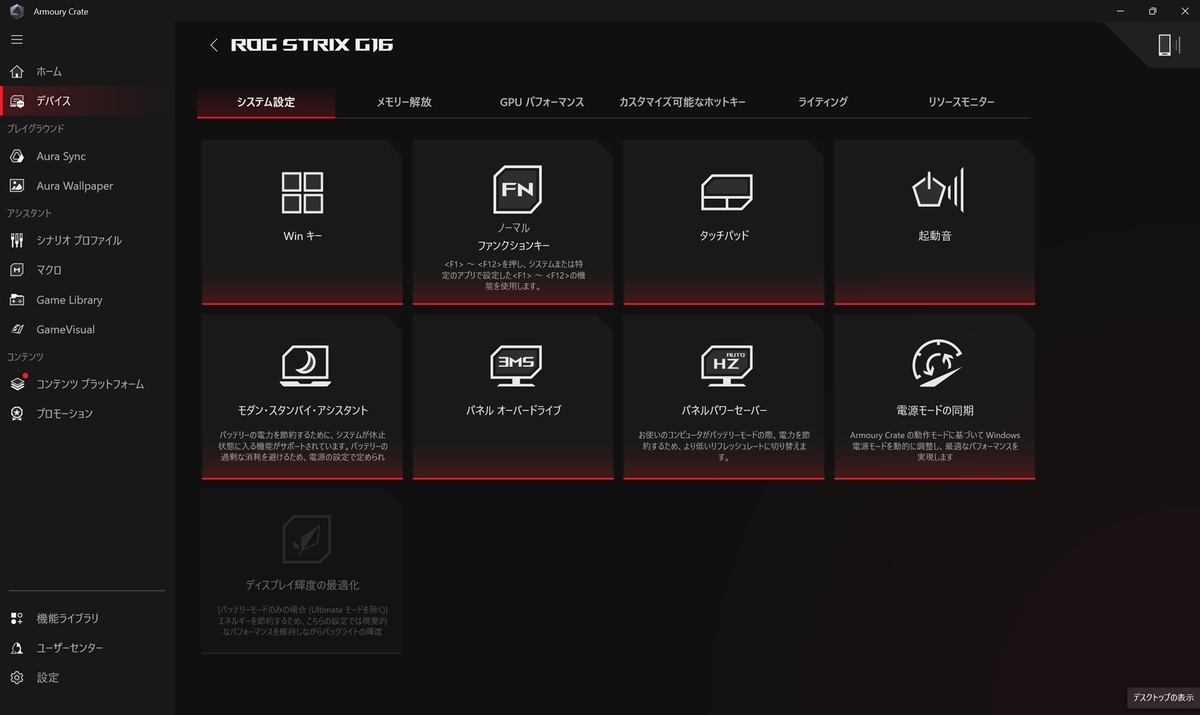Select ホーム text in sidebar
The width and height of the screenshot is (1200, 715).
(49, 72)
